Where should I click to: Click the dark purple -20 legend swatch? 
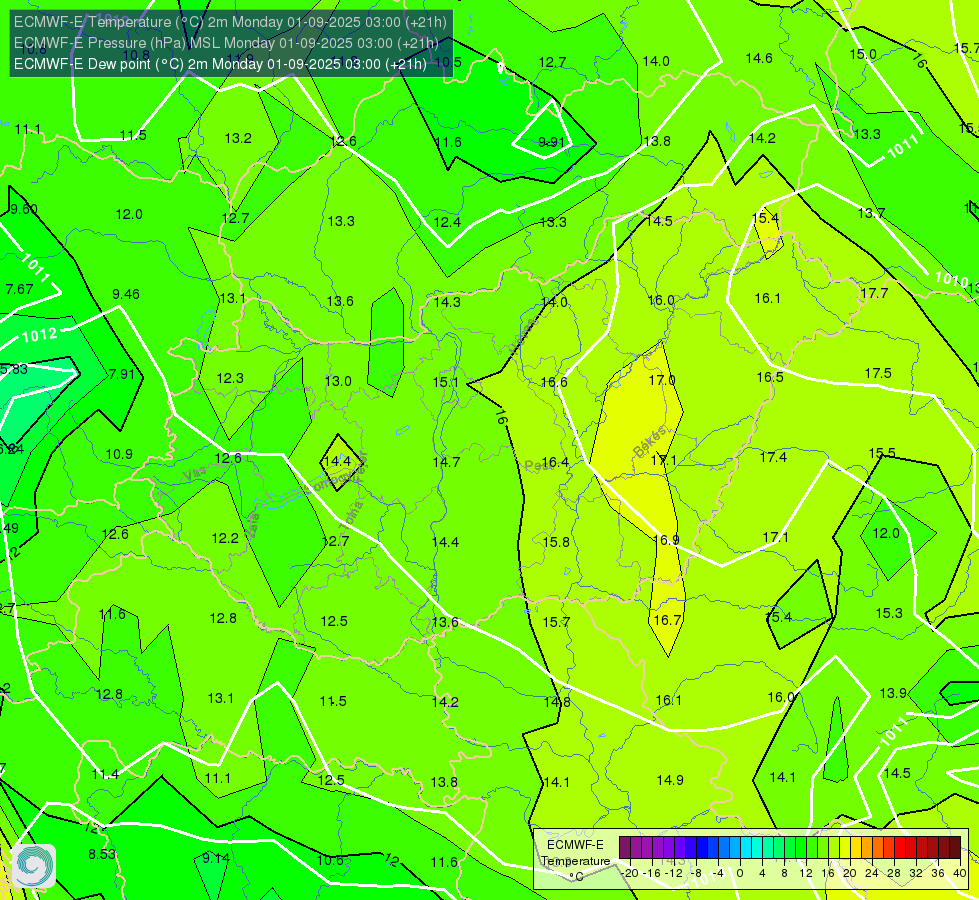click(x=624, y=848)
